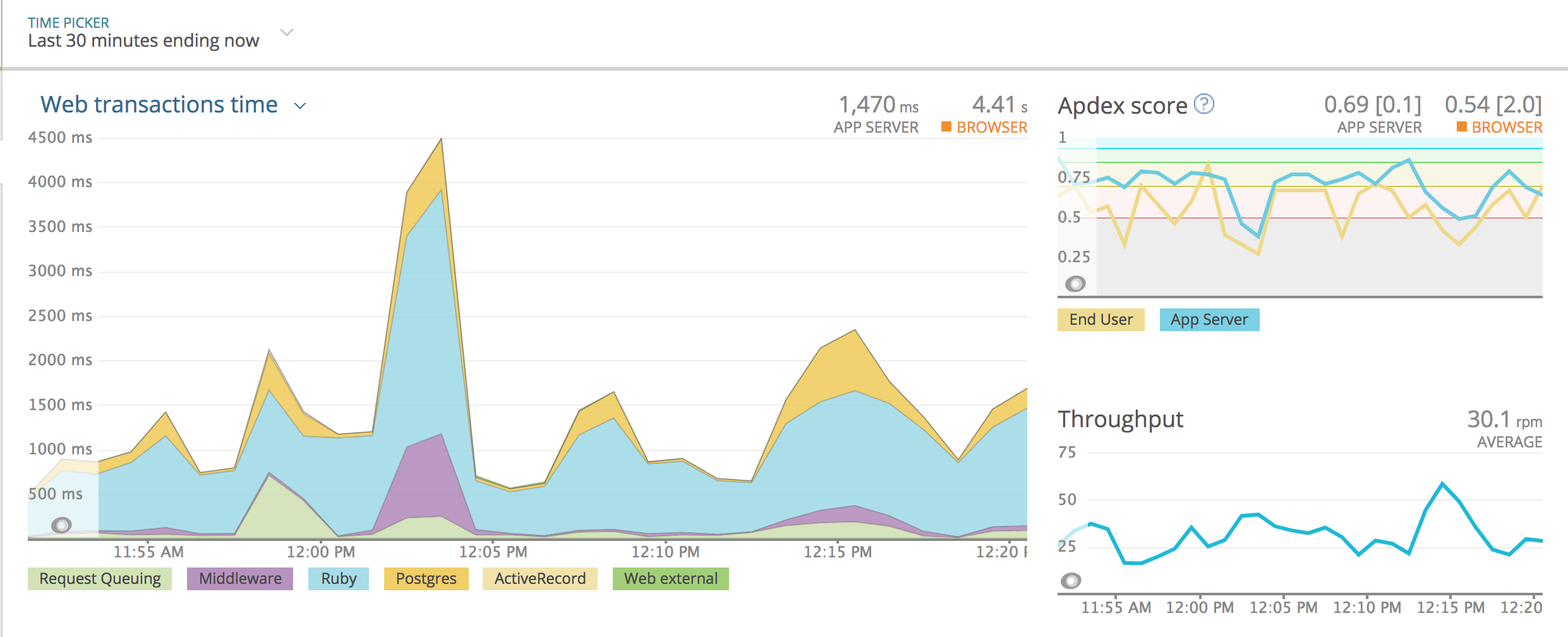1568x637 pixels.
Task: Toggle the Ruby legend series
Action: pyautogui.click(x=339, y=579)
